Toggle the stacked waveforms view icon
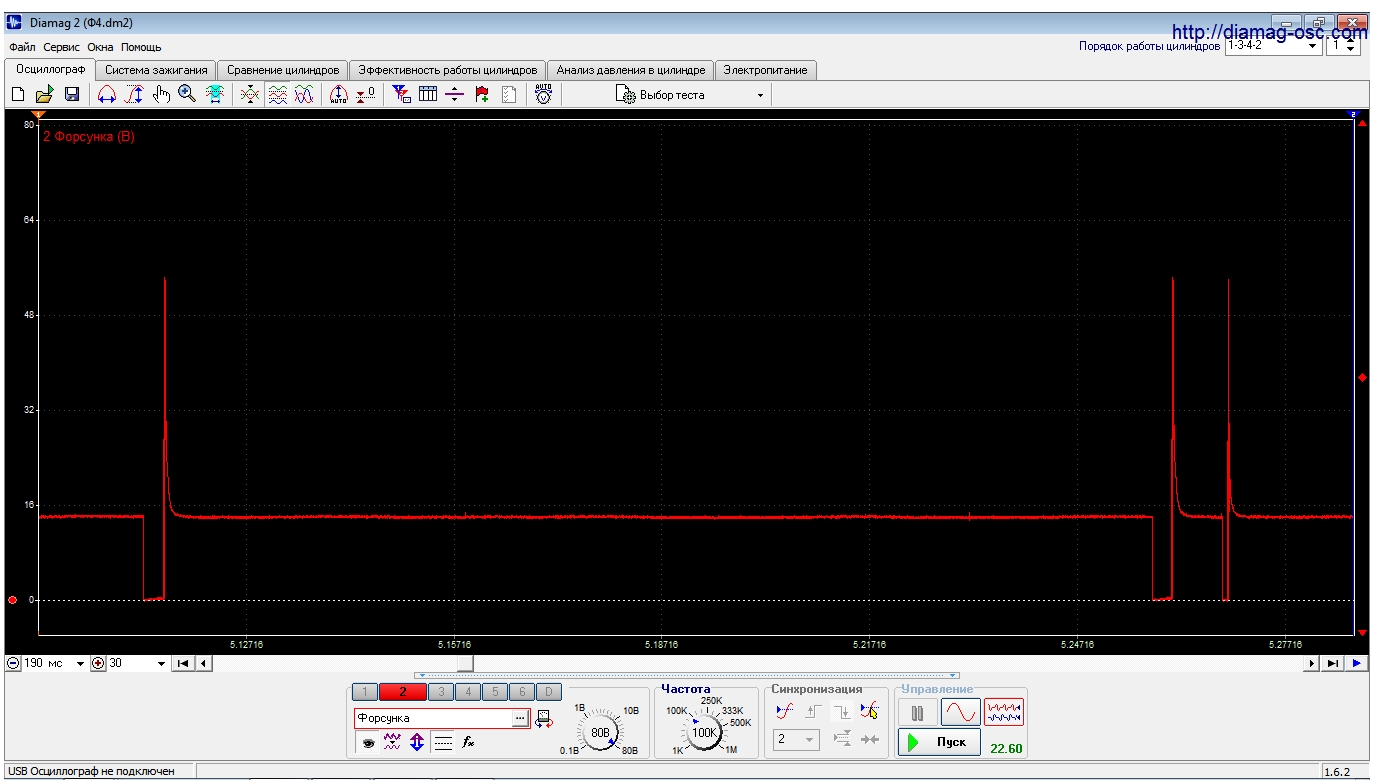This screenshot has height=784, width=1382. click(x=278, y=95)
